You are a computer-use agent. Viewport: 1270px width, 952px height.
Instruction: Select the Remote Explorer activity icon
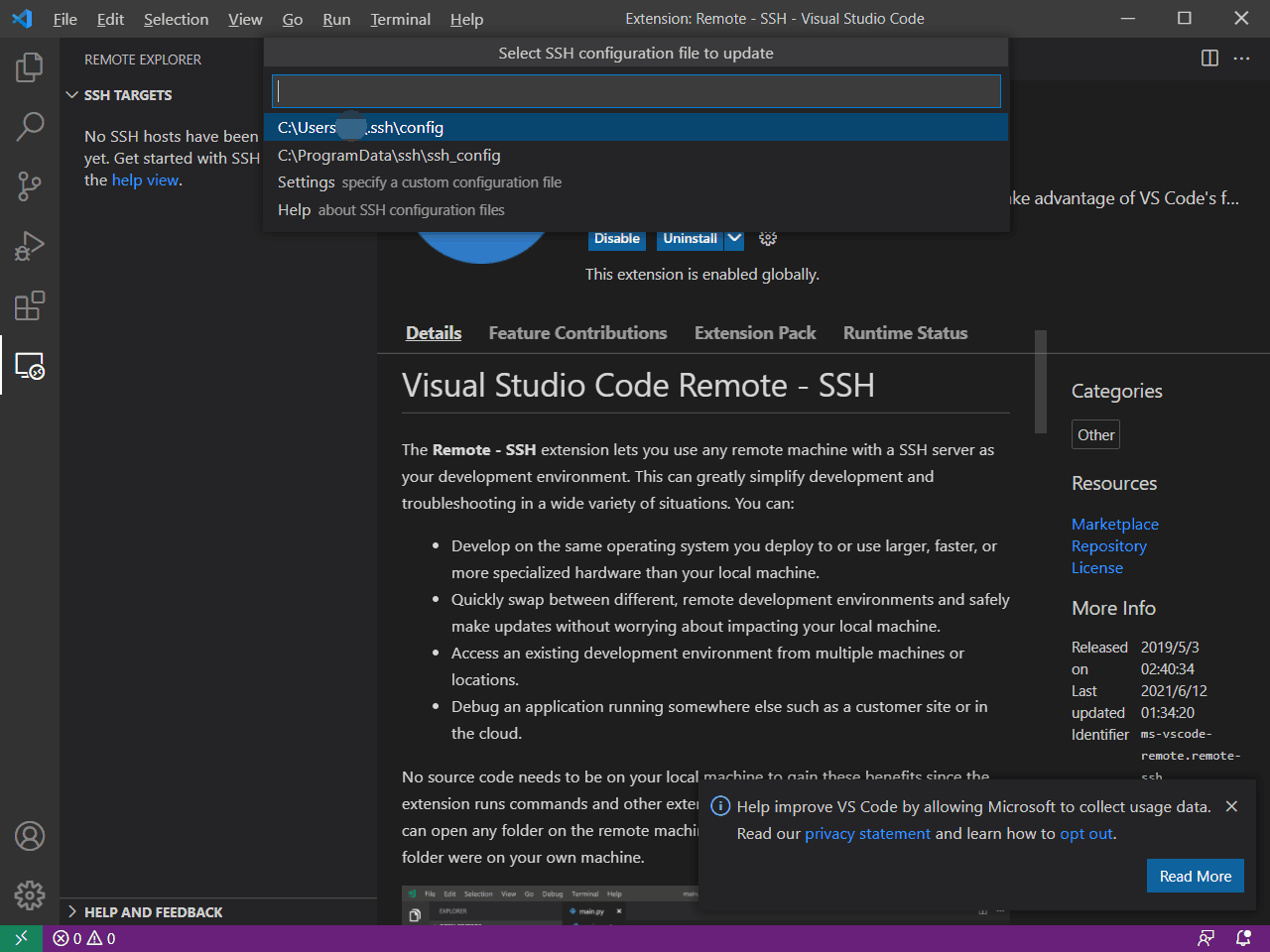pos(30,365)
